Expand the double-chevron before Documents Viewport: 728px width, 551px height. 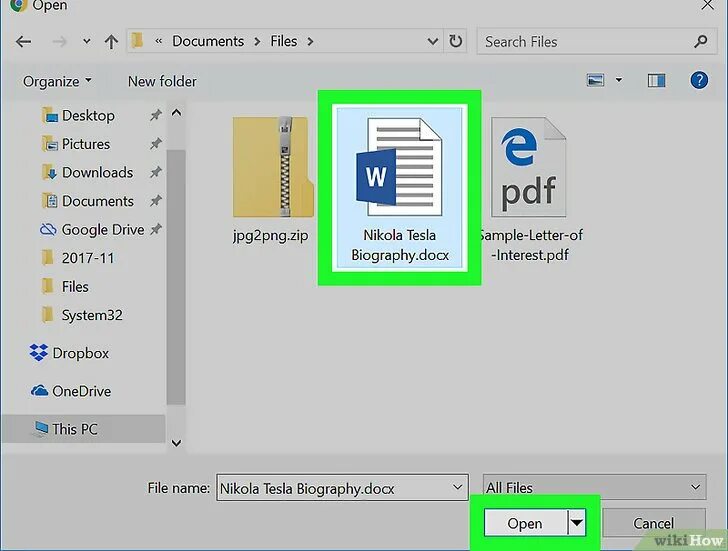[x=159, y=41]
